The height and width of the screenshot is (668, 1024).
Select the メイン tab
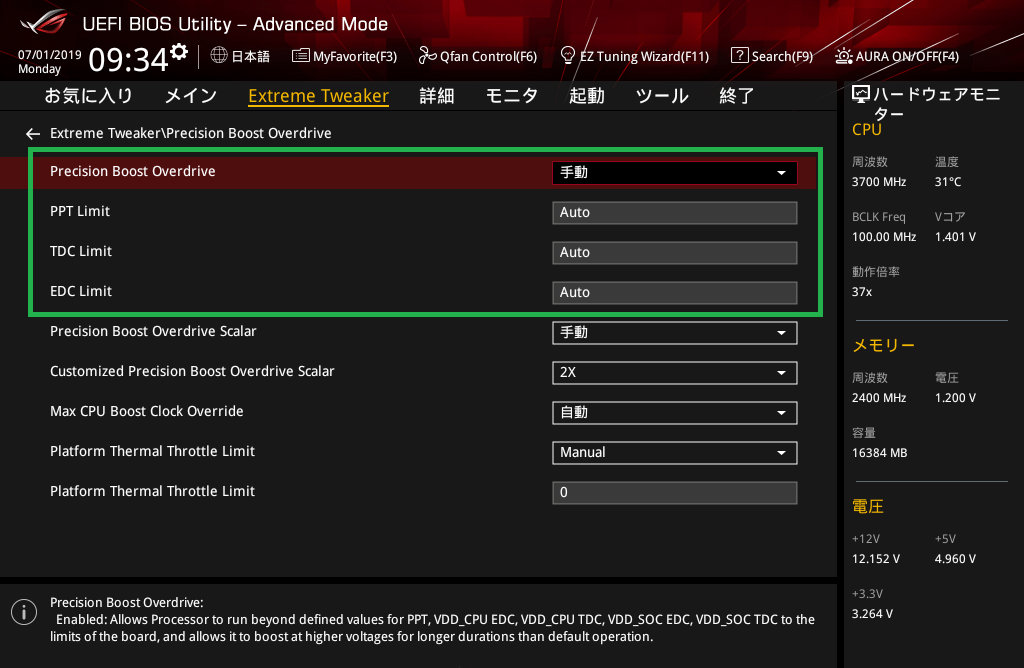(x=191, y=96)
